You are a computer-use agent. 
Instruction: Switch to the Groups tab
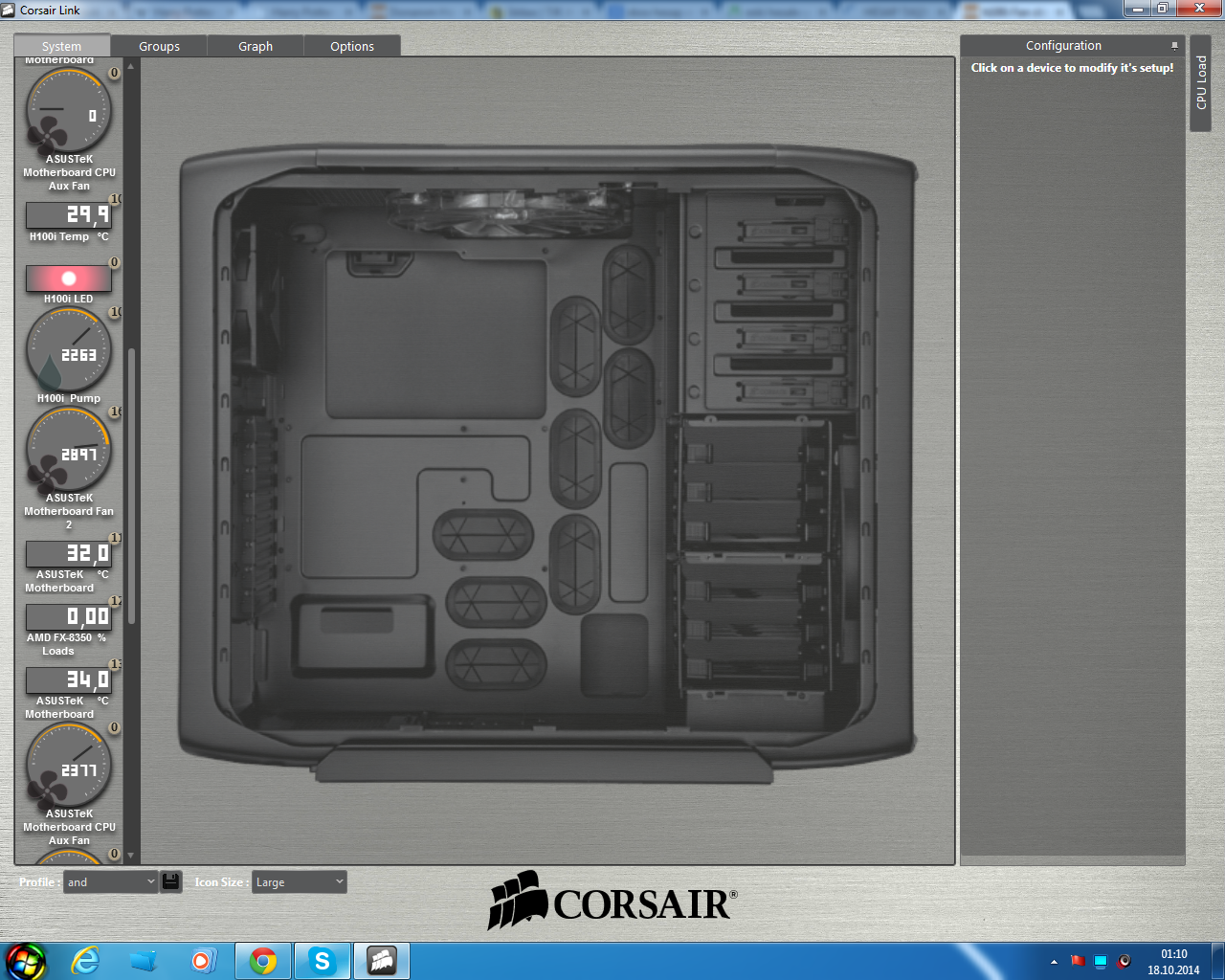pos(159,46)
